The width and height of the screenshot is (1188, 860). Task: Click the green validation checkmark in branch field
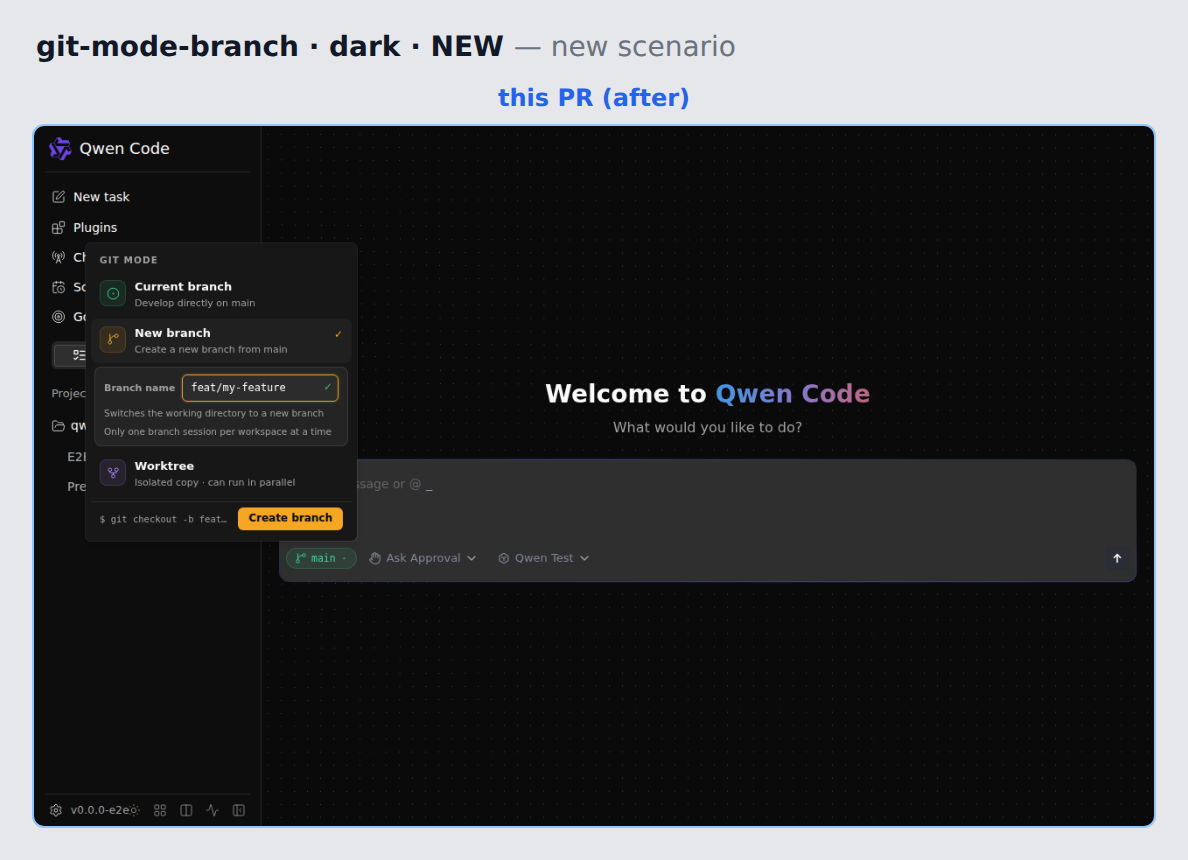click(327, 387)
